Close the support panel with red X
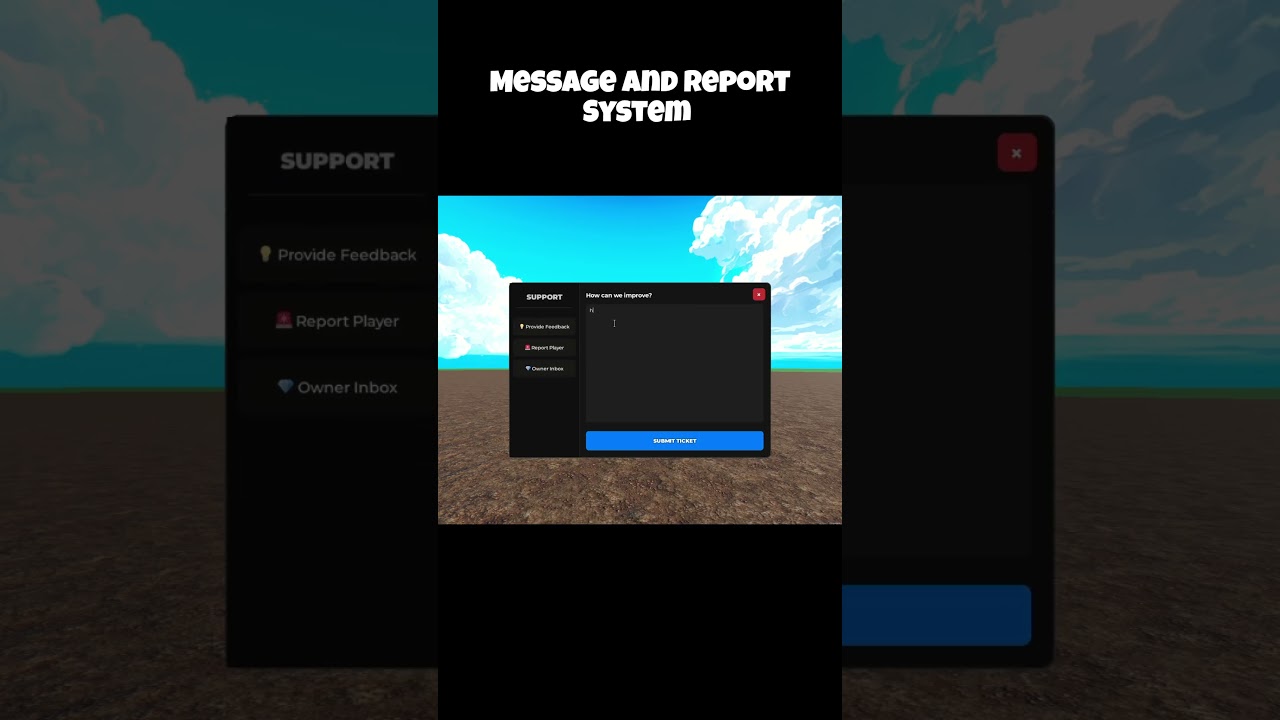1280x720 pixels. tap(759, 295)
